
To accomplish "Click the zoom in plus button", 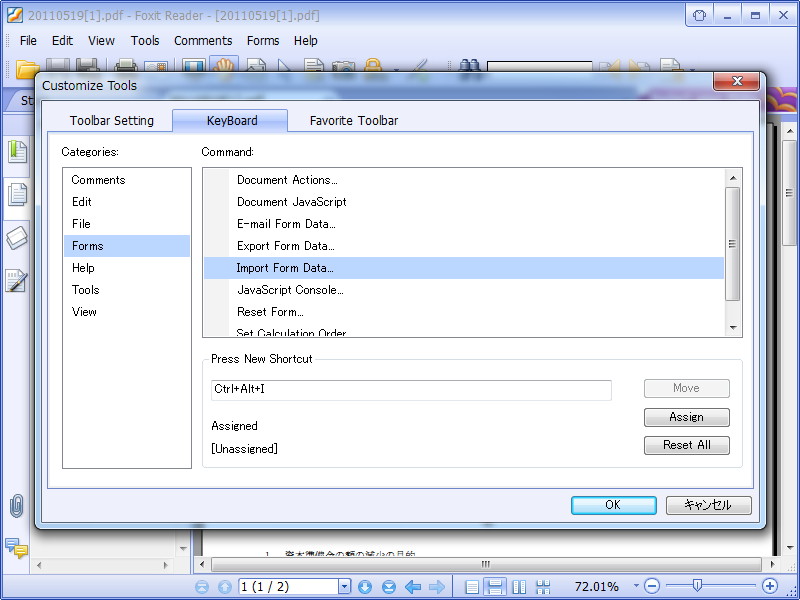I will coord(770,586).
